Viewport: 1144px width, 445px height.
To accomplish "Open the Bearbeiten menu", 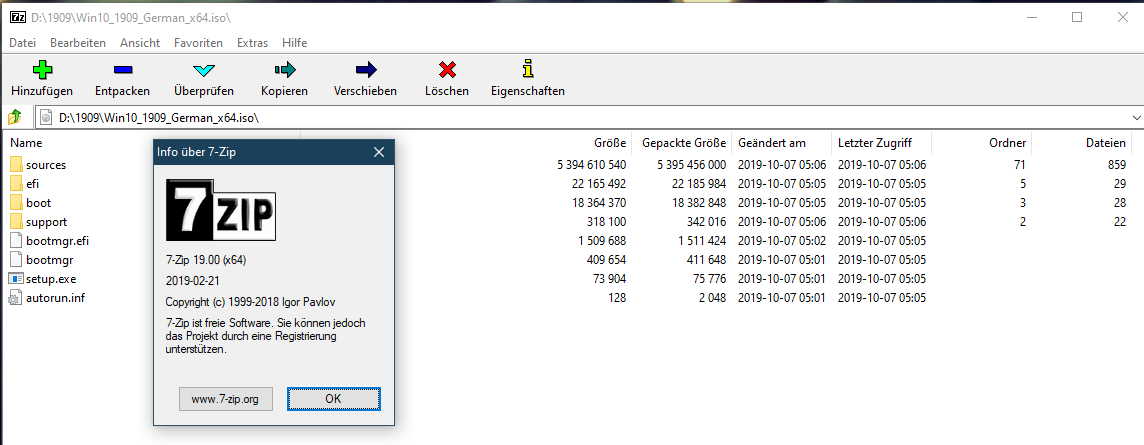I will pyautogui.click(x=78, y=43).
